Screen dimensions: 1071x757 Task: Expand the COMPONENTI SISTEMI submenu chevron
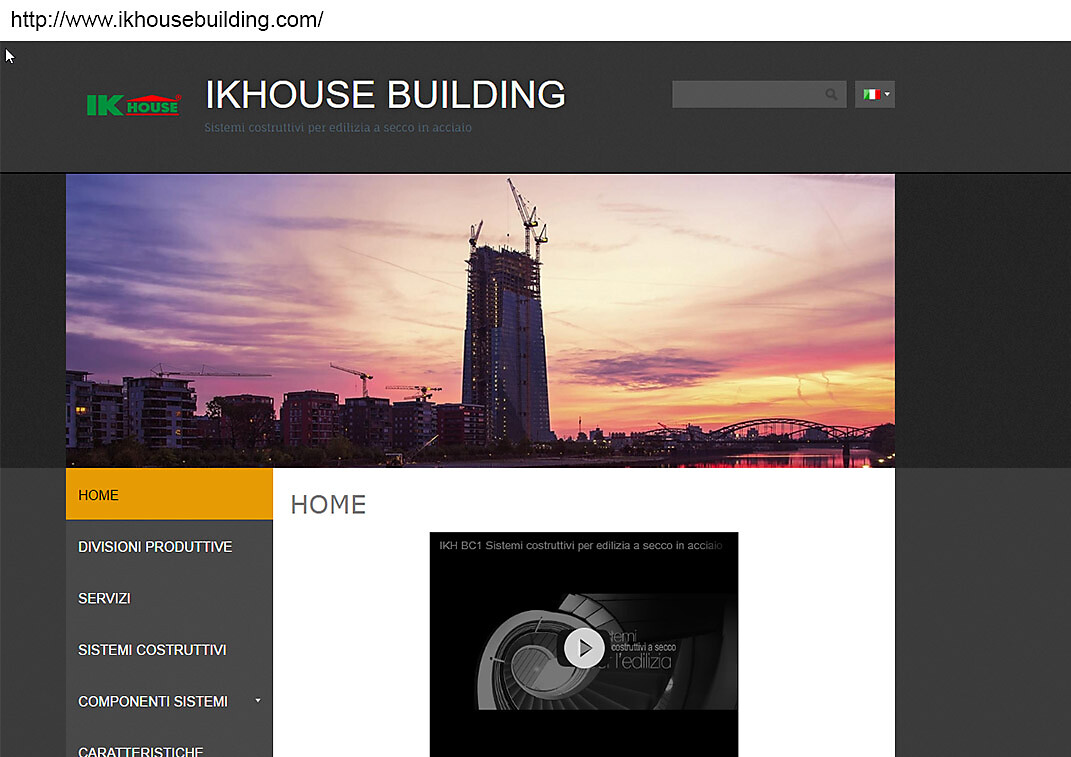[258, 701]
